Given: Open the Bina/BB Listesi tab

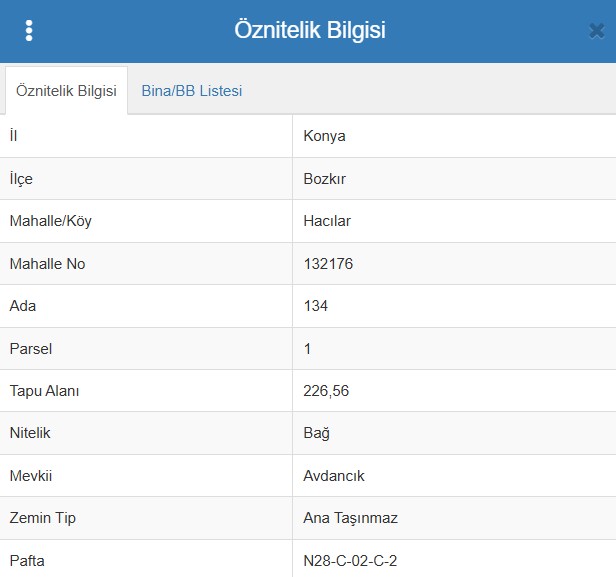Looking at the screenshot, I should point(192,91).
